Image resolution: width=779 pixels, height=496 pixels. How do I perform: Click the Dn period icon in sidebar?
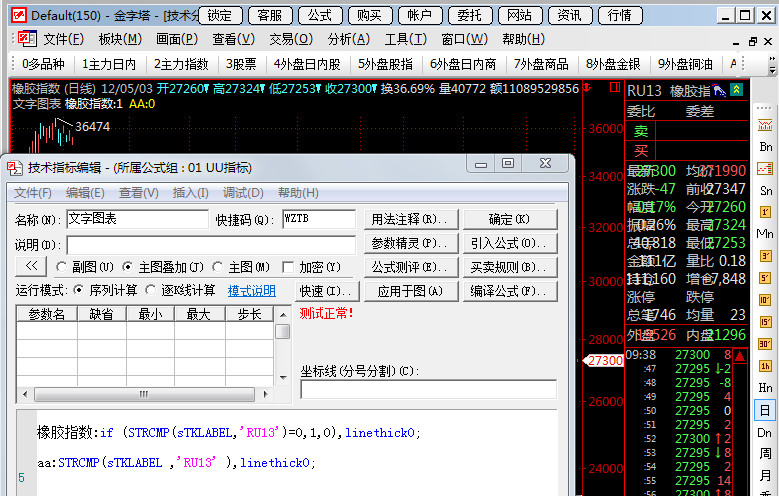766,433
